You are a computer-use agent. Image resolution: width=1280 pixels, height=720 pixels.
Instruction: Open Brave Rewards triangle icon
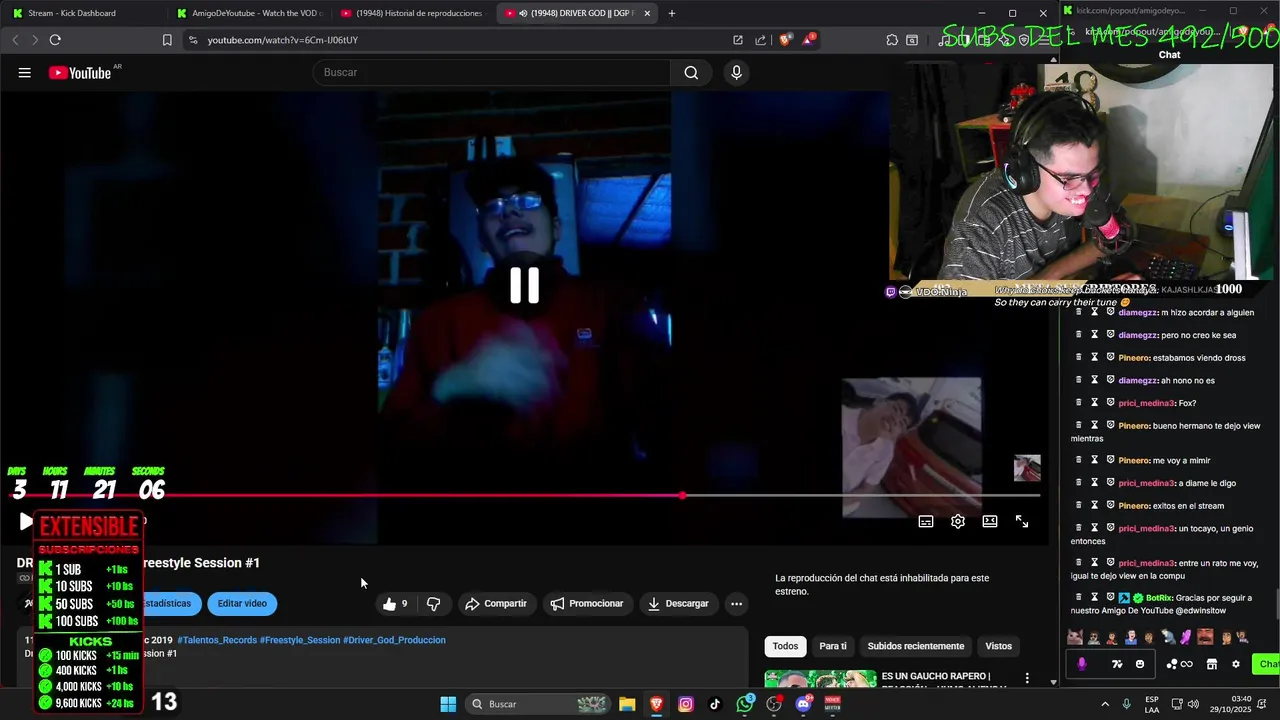click(x=808, y=40)
